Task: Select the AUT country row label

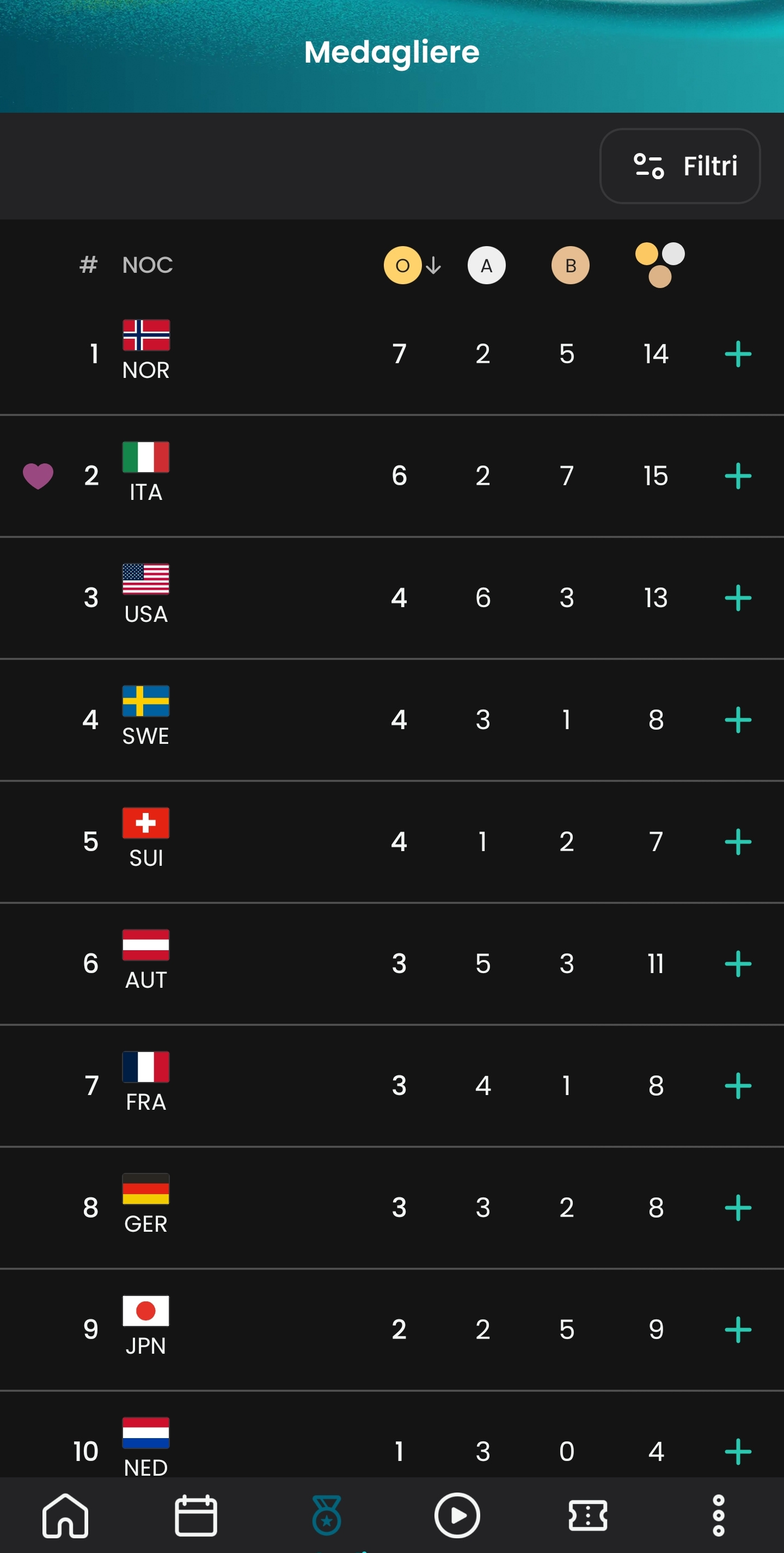Action: pyautogui.click(x=146, y=980)
